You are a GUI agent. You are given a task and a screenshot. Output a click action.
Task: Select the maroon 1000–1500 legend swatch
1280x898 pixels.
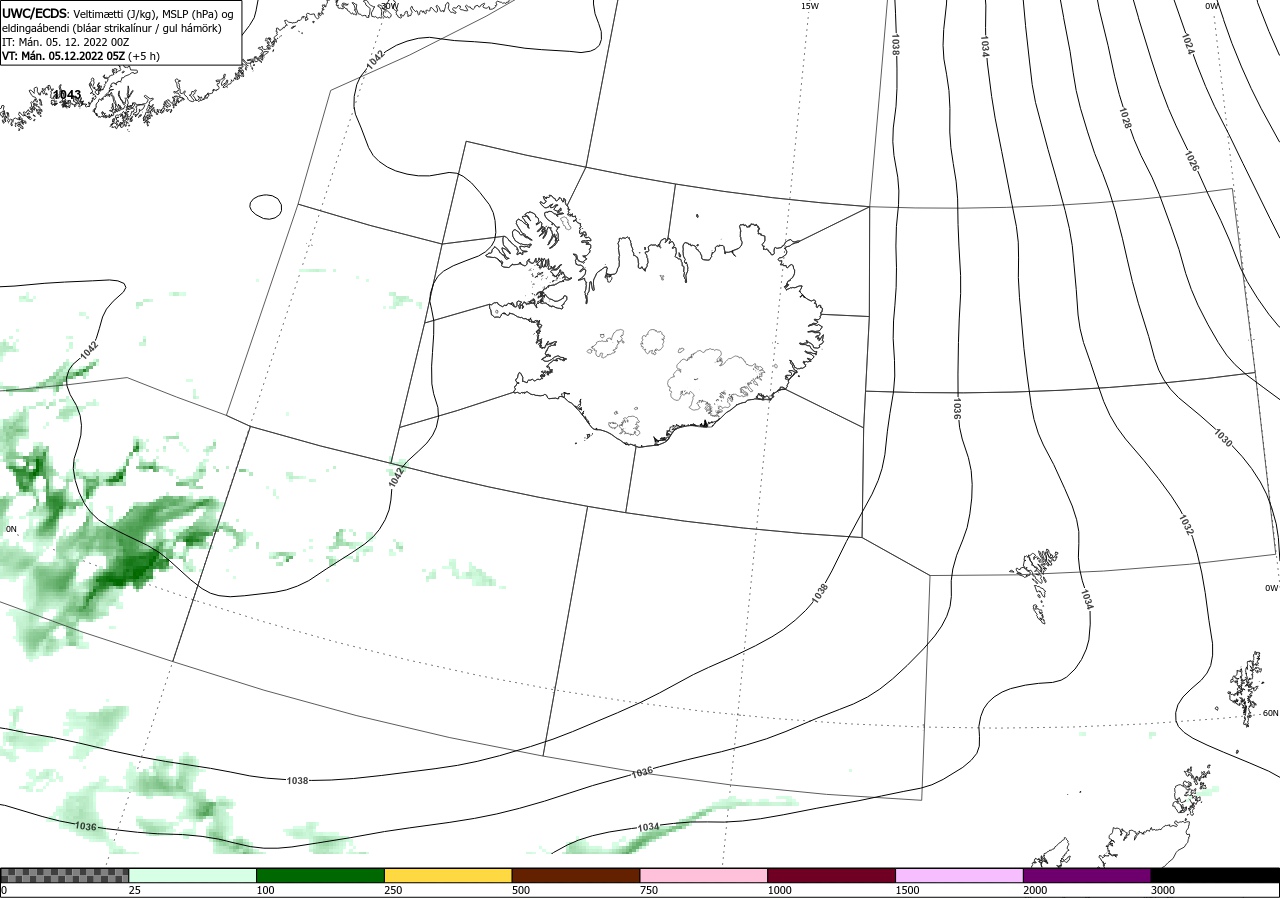tap(832, 875)
